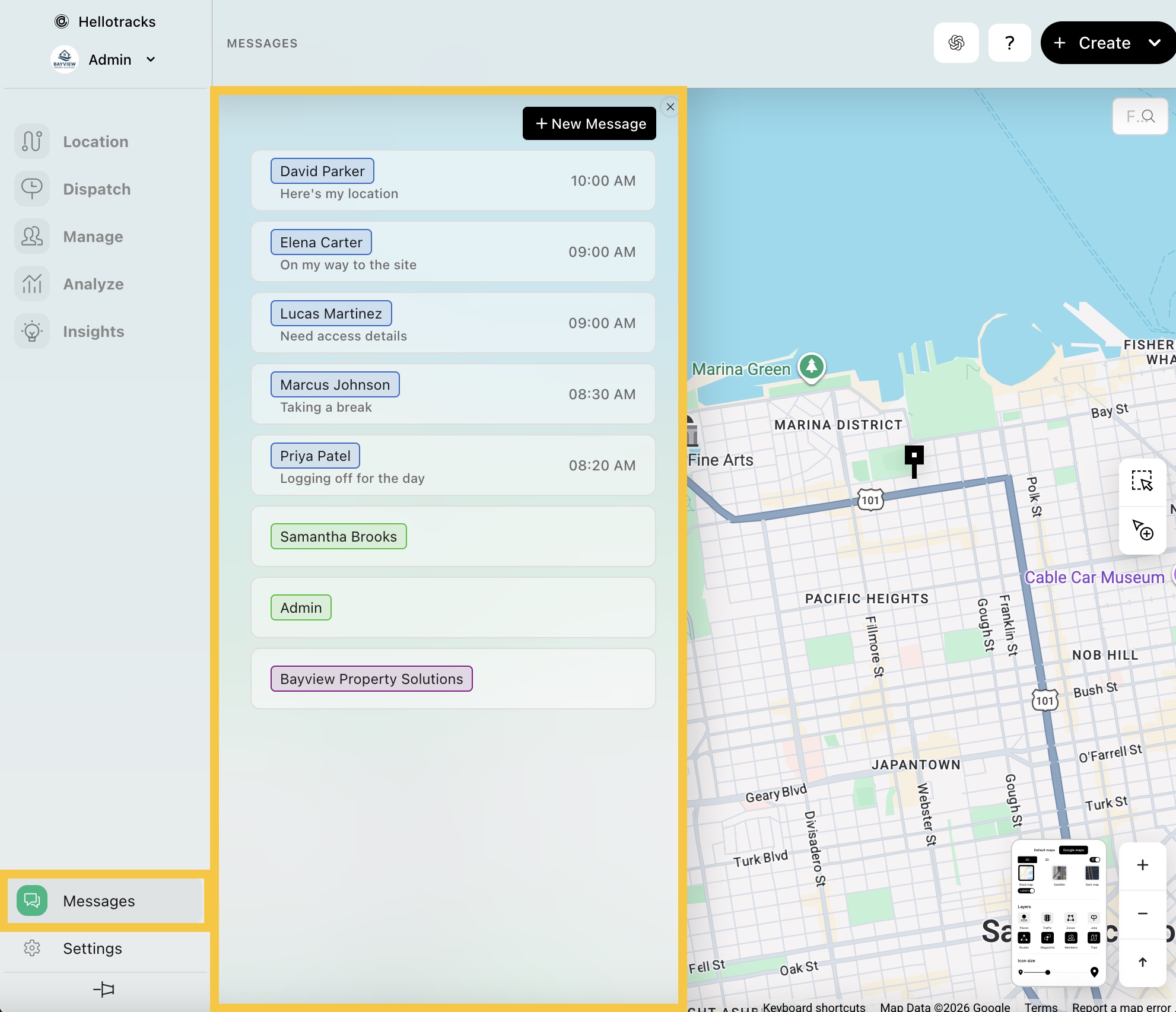Expand the Admin account dropdown
This screenshot has width=1176, height=1012.
(x=151, y=59)
